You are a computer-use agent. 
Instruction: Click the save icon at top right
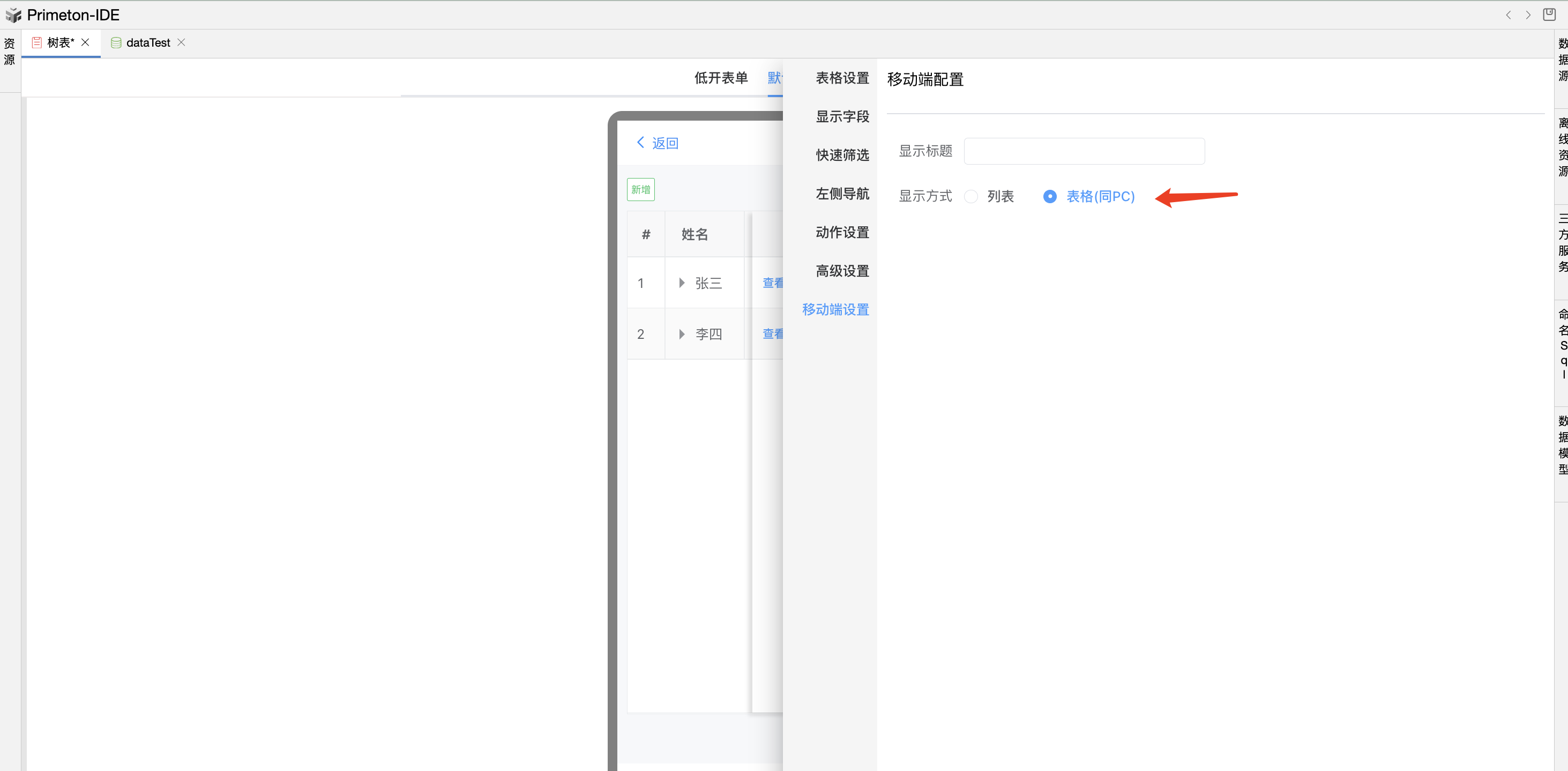coord(1549,14)
